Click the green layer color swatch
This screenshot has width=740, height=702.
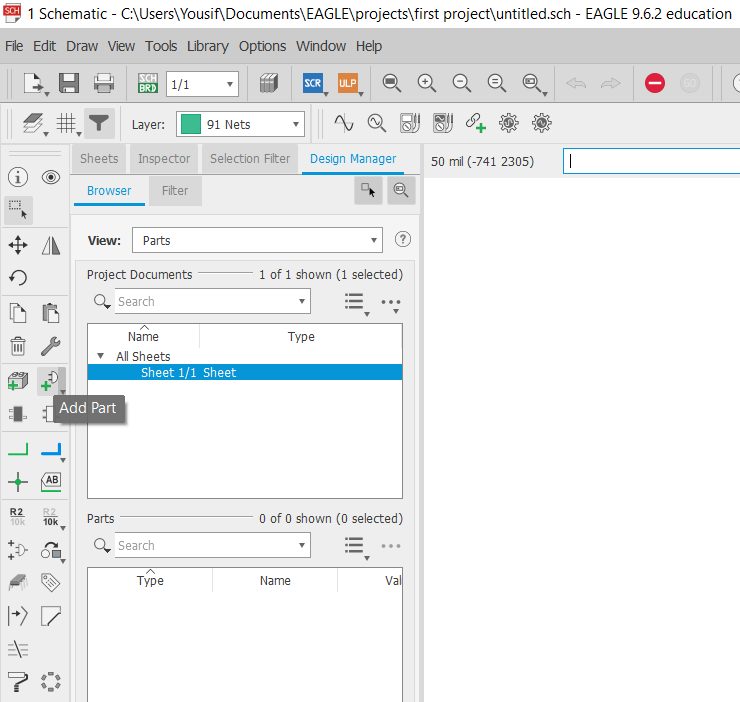[191, 125]
